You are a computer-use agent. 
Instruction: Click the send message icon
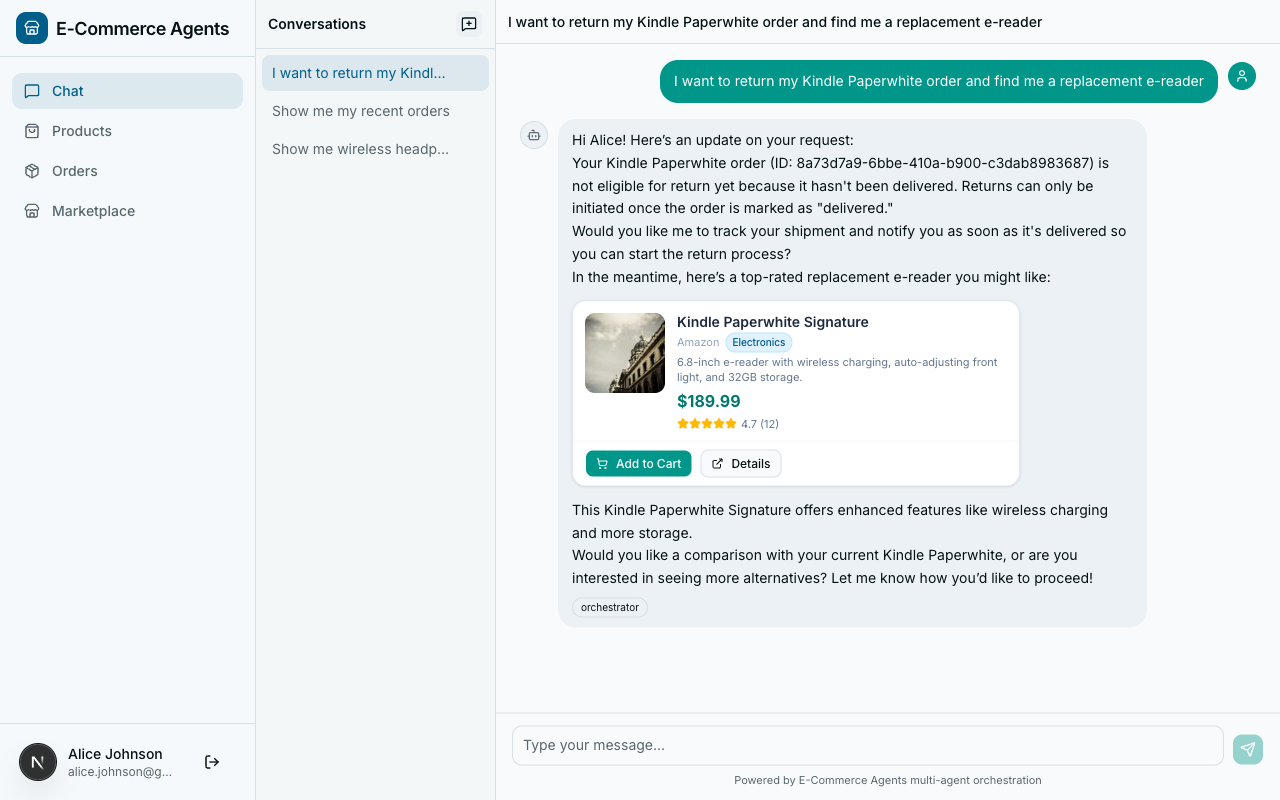pos(1247,749)
